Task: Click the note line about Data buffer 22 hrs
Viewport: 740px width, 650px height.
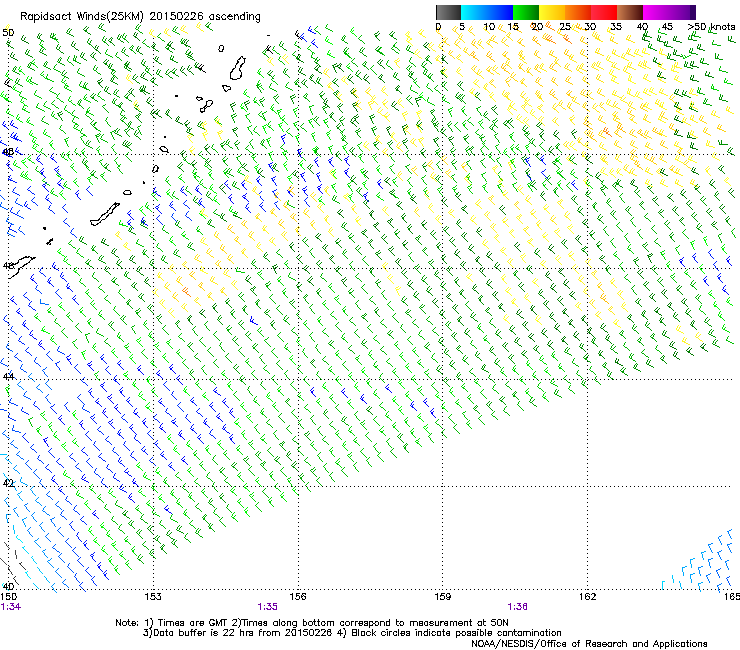Action: (352, 633)
